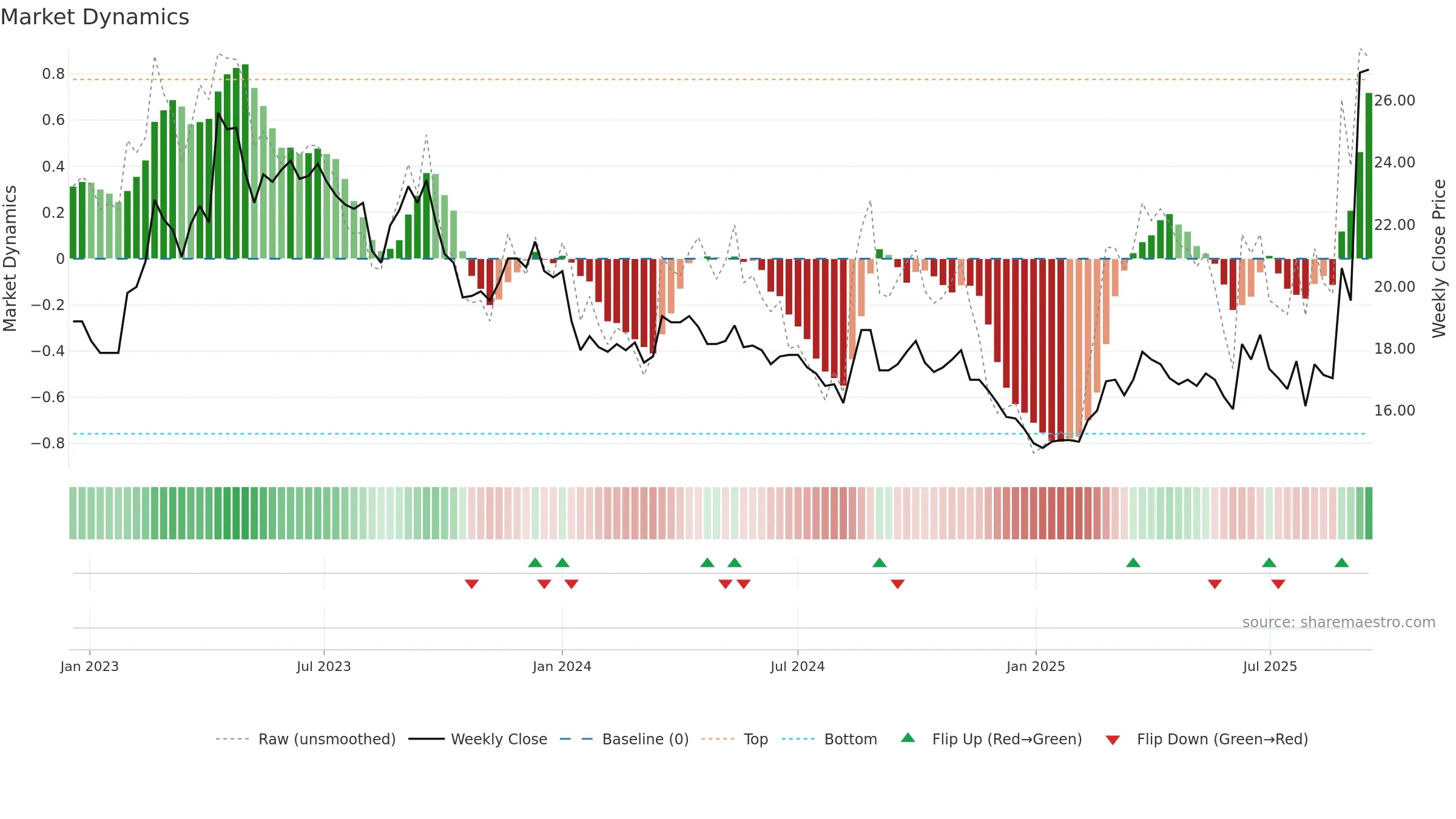1456x819 pixels.
Task: Click the '24.00' price axis label
Action: click(1395, 162)
